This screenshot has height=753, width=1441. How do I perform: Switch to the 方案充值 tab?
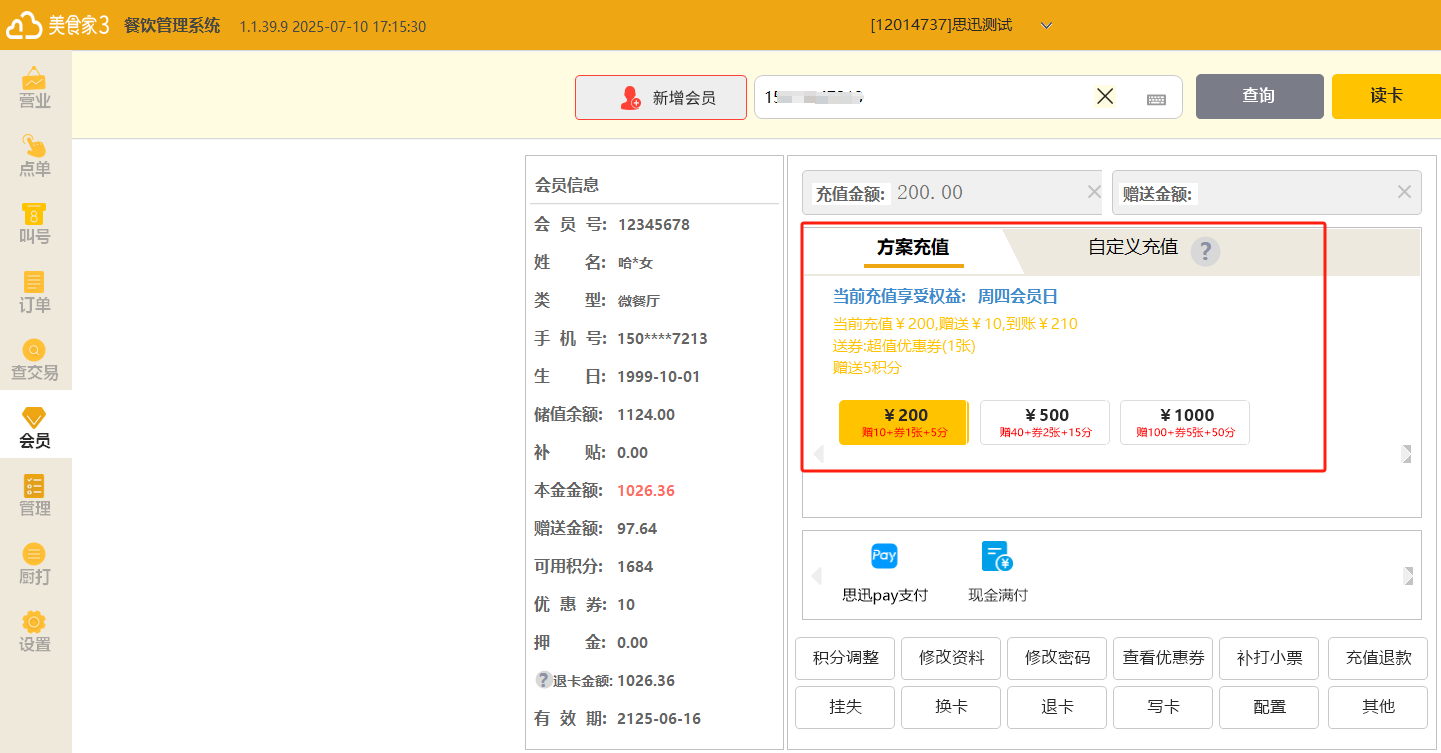(913, 248)
